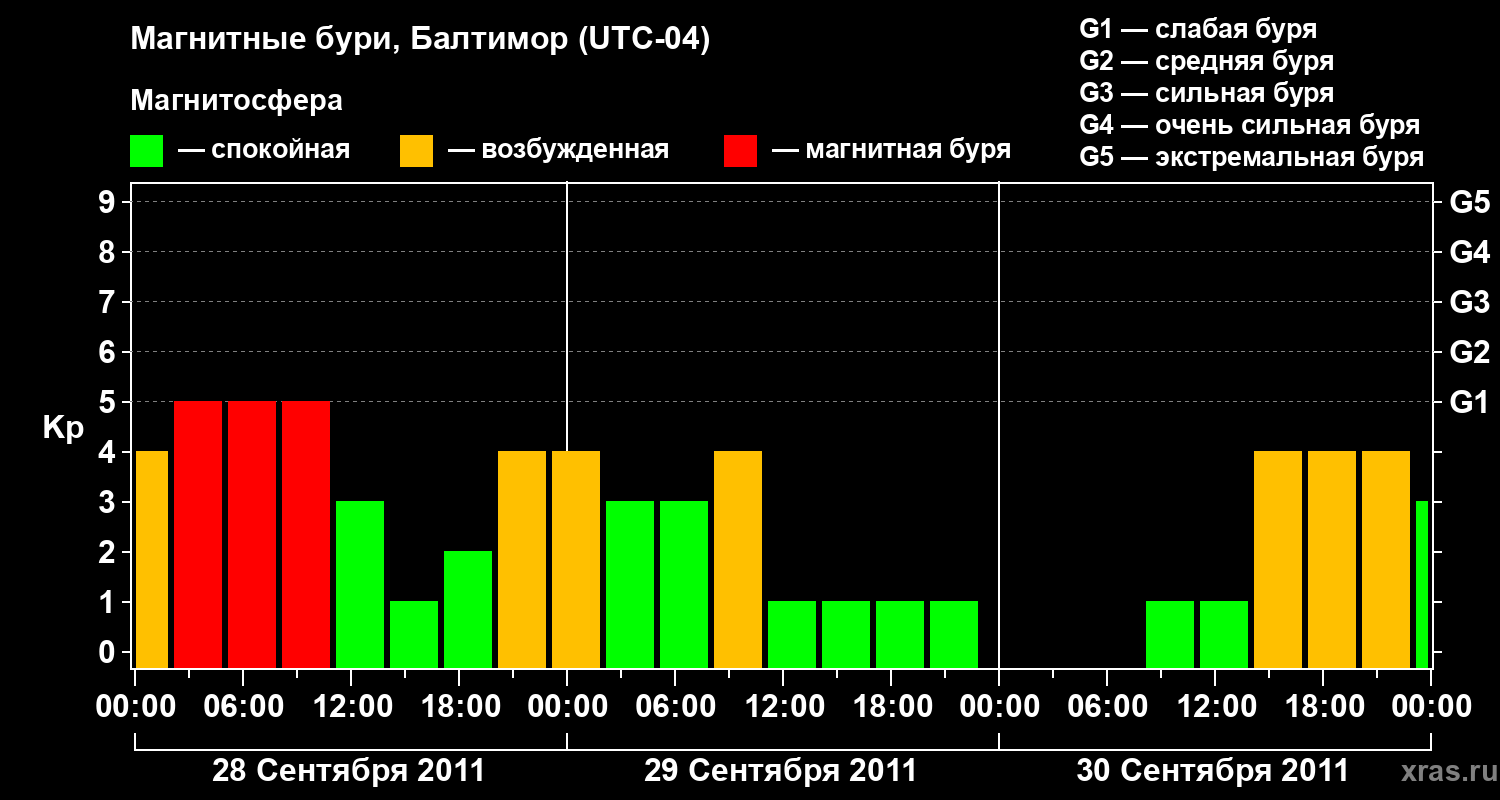Click the G4 label on the right axis
The width and height of the screenshot is (1500, 800).
pyautogui.click(x=1469, y=253)
